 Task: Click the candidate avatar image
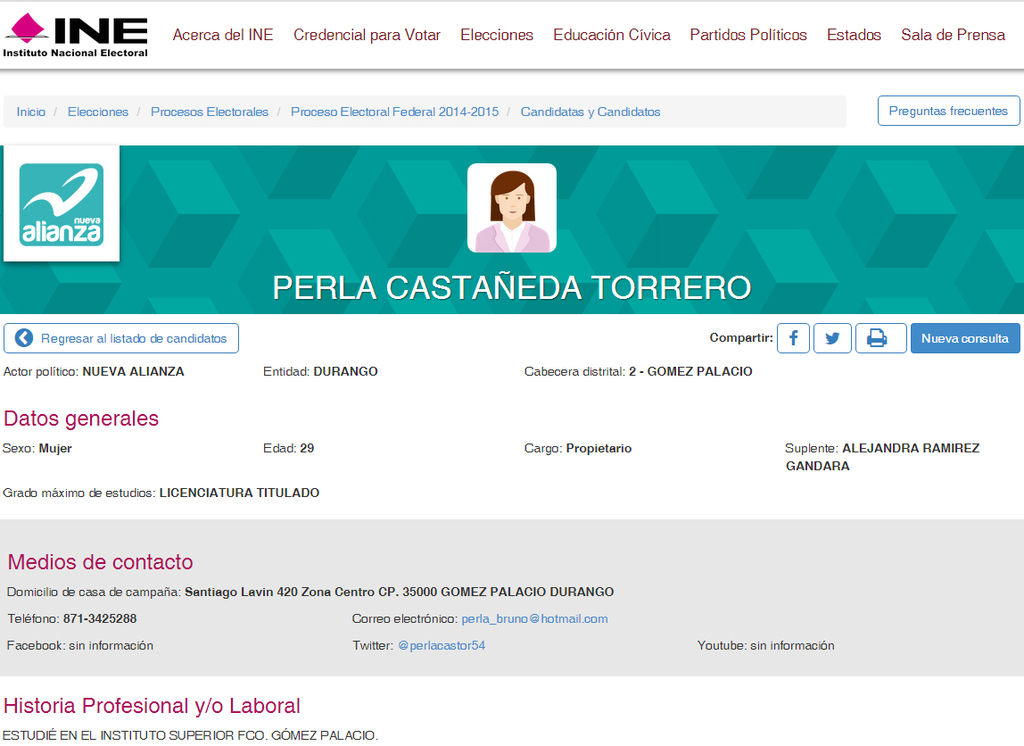pyautogui.click(x=511, y=208)
